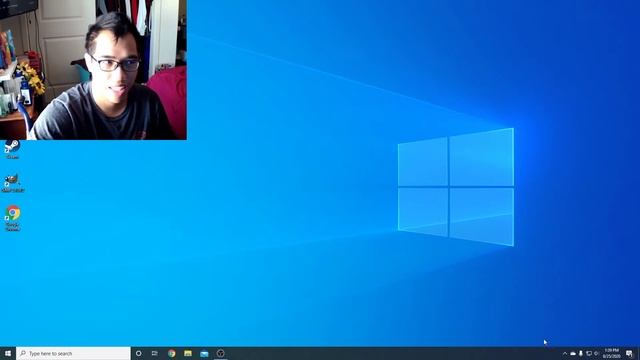Open the volume control tray icon

pyautogui.click(x=596, y=353)
